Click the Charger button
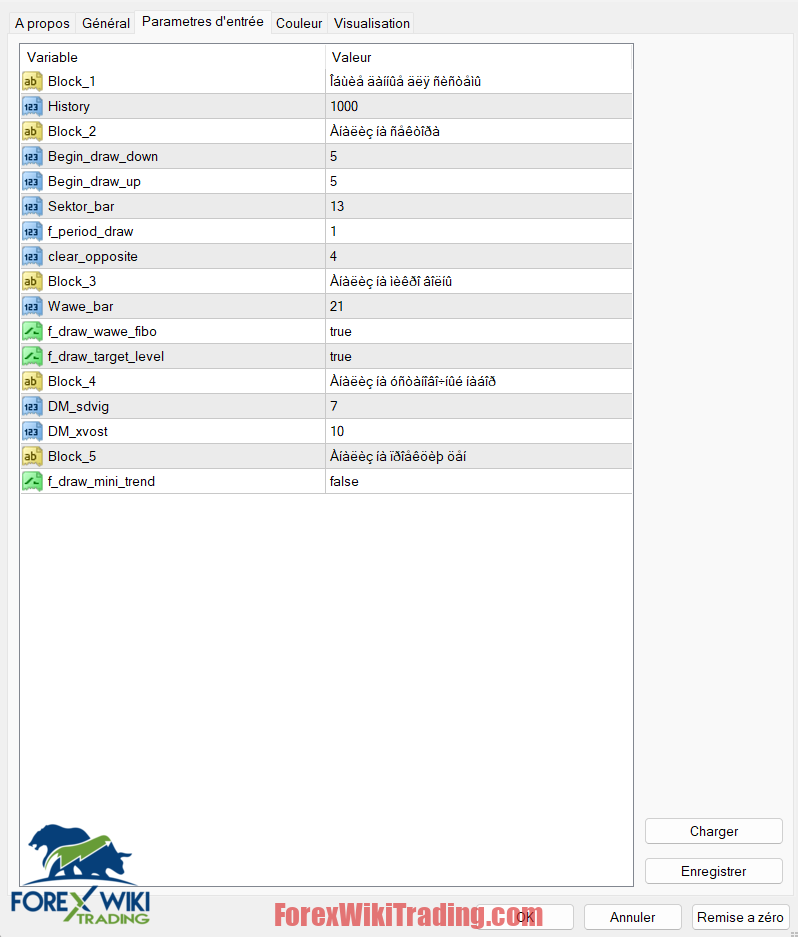This screenshot has height=937, width=798. (714, 831)
